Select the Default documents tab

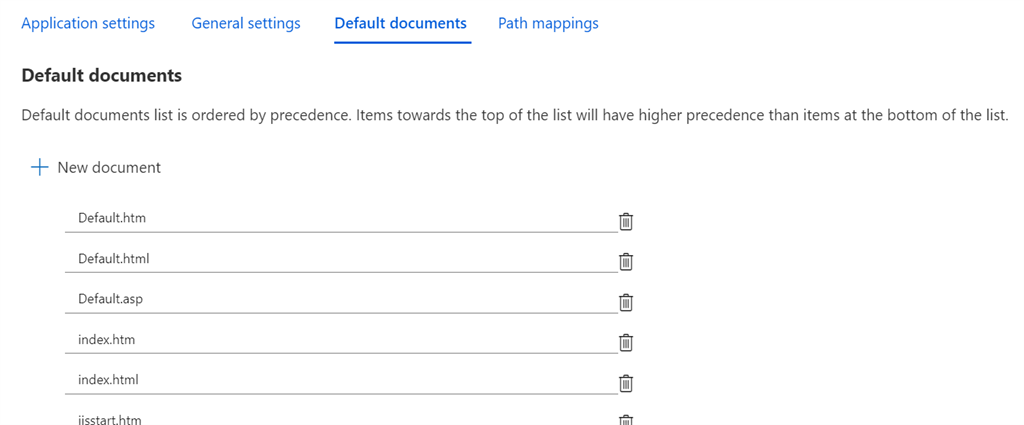pyautogui.click(x=400, y=24)
